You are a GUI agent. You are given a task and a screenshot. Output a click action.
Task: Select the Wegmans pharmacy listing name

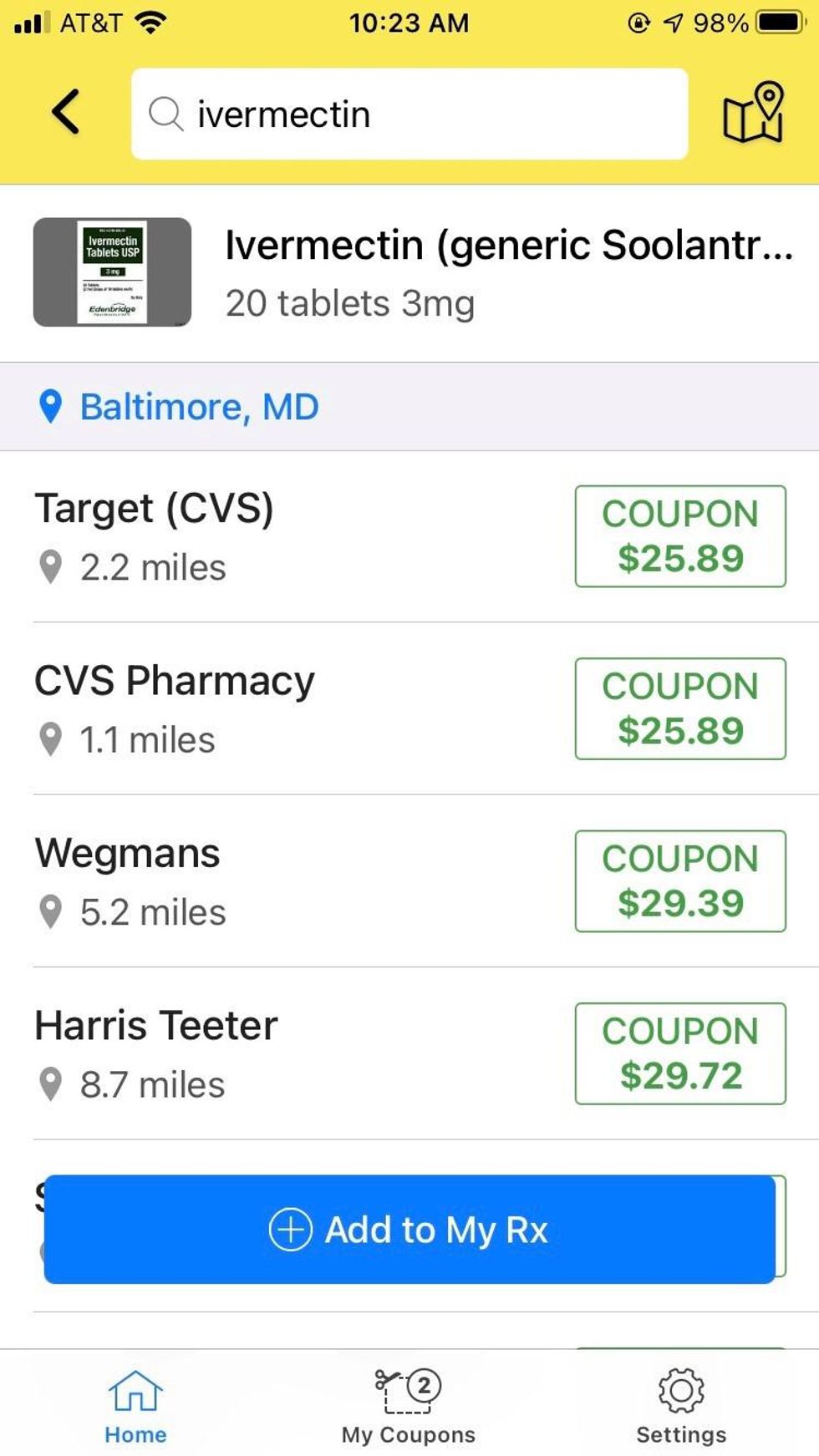pyautogui.click(x=127, y=854)
